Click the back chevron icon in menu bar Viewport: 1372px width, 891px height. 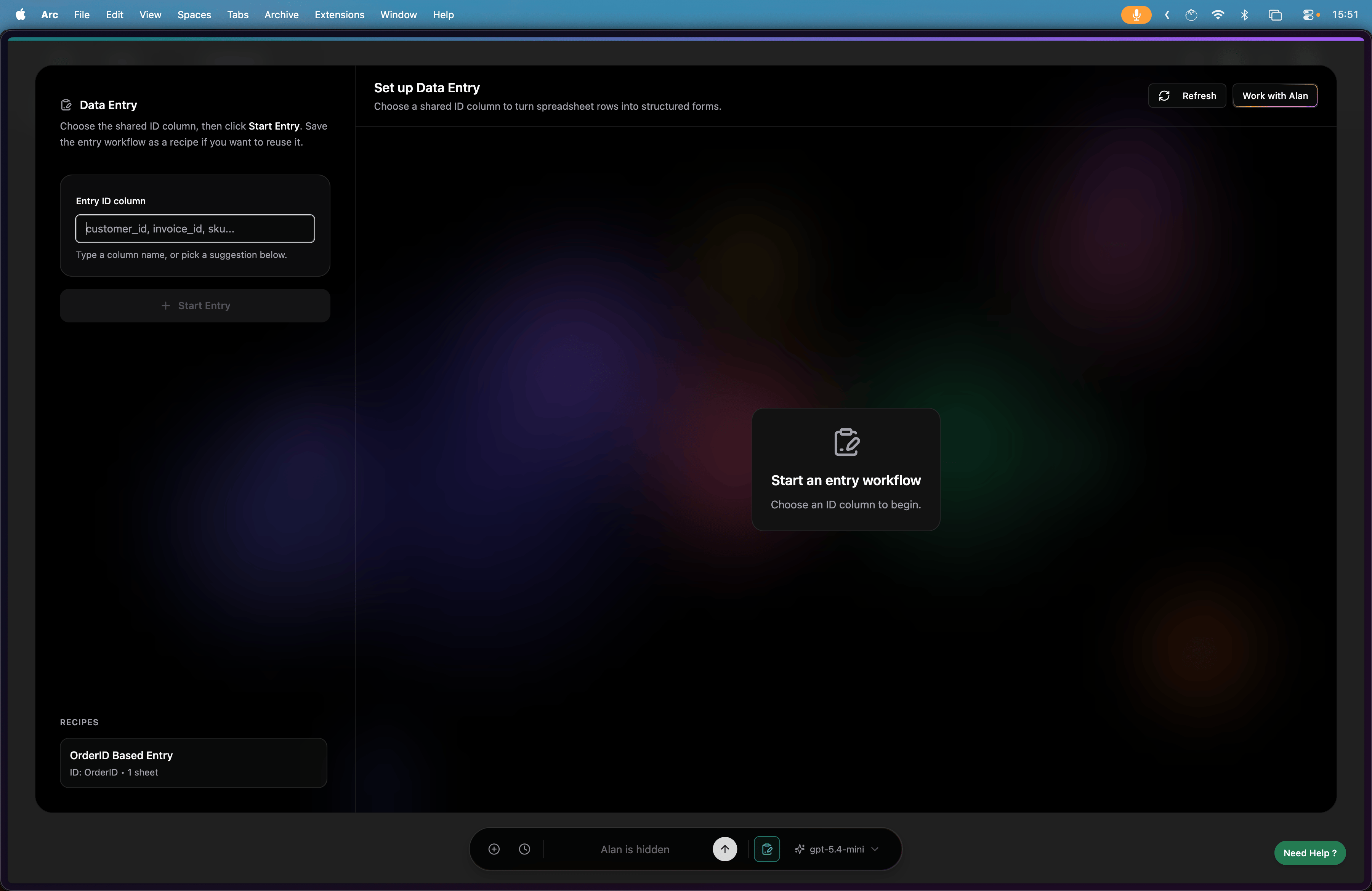click(1167, 14)
